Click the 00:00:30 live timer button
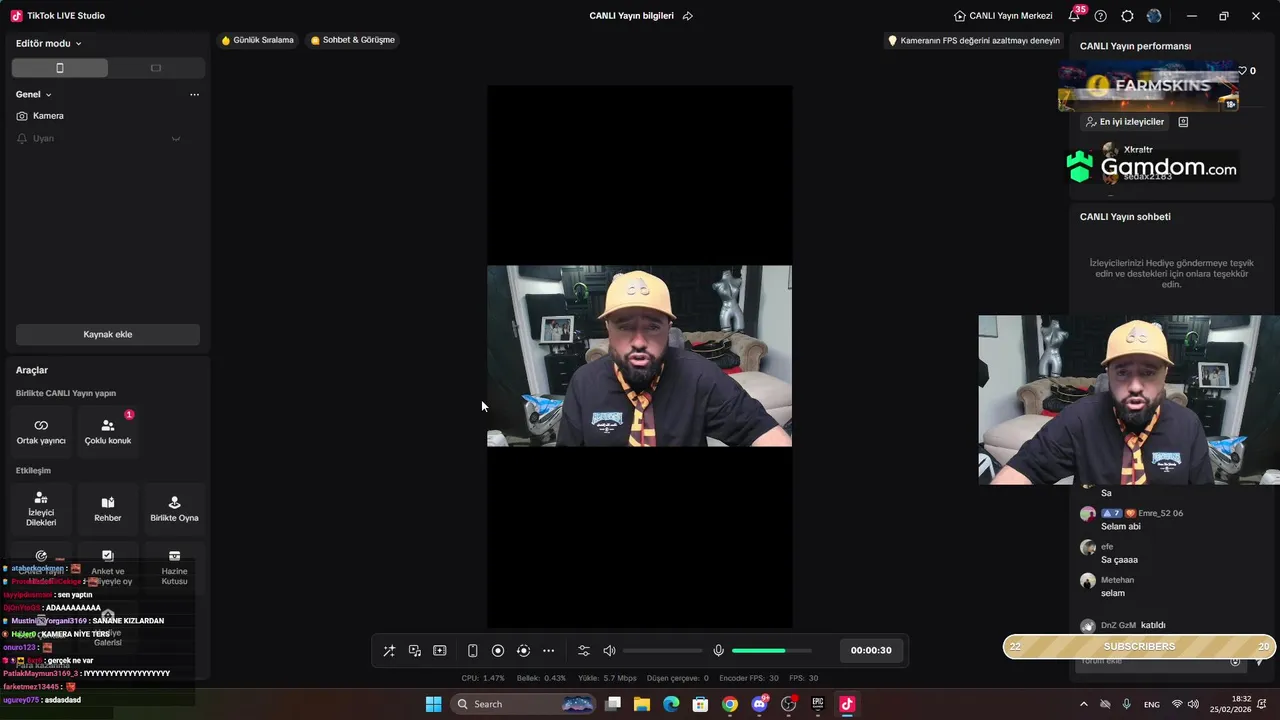The image size is (1280, 720). click(x=871, y=650)
